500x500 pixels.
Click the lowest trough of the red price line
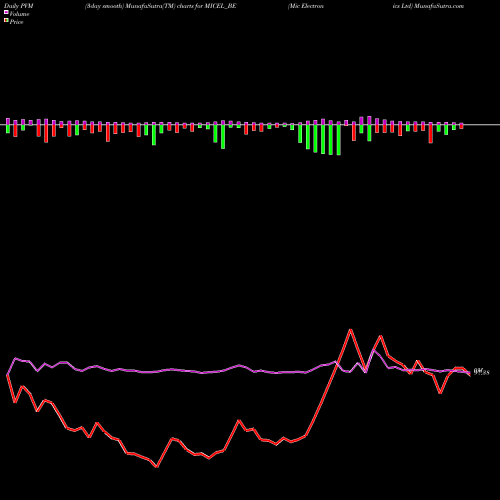(x=157, y=467)
